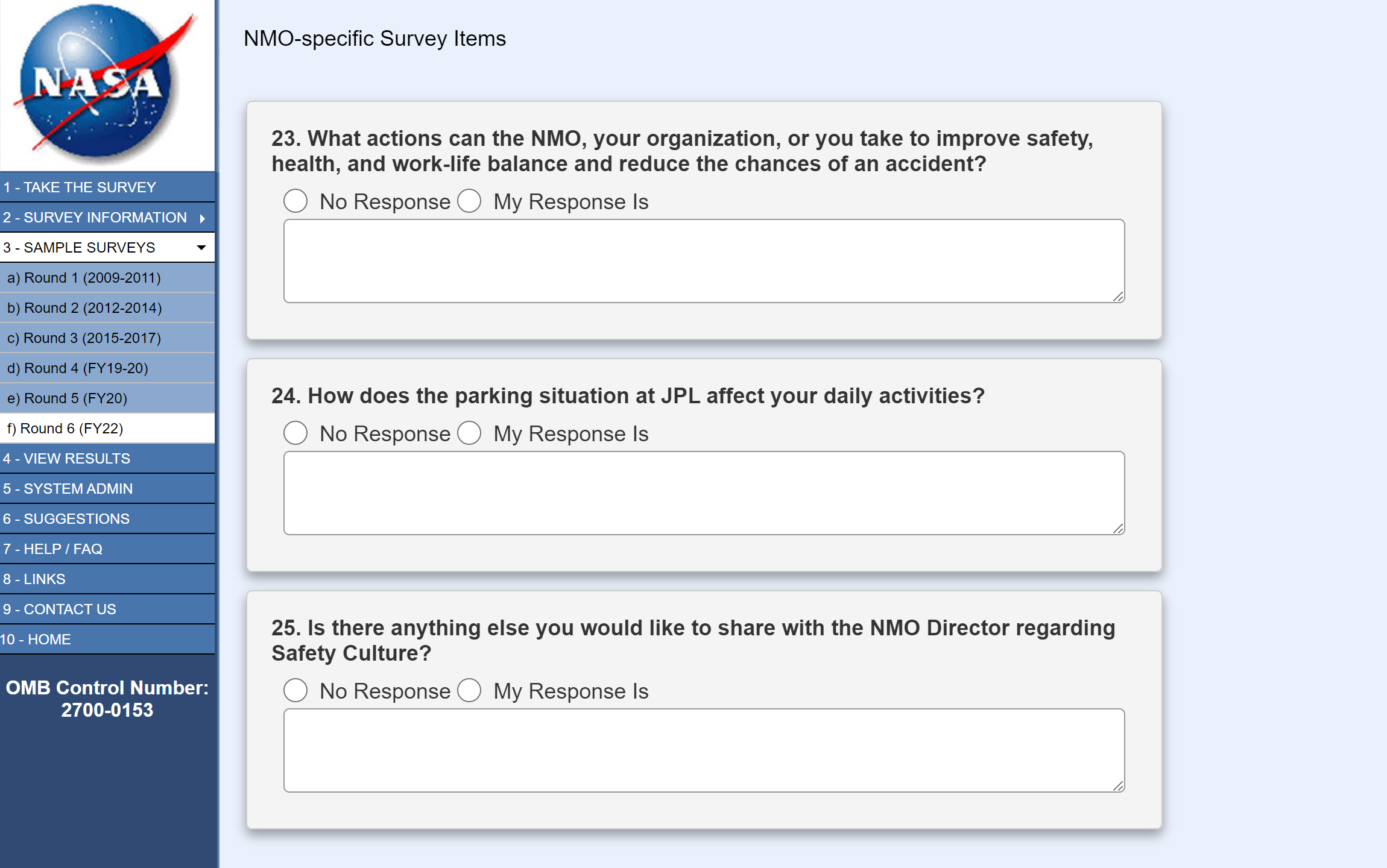
Task: Choose My Response Is for question 24
Action: [x=469, y=433]
